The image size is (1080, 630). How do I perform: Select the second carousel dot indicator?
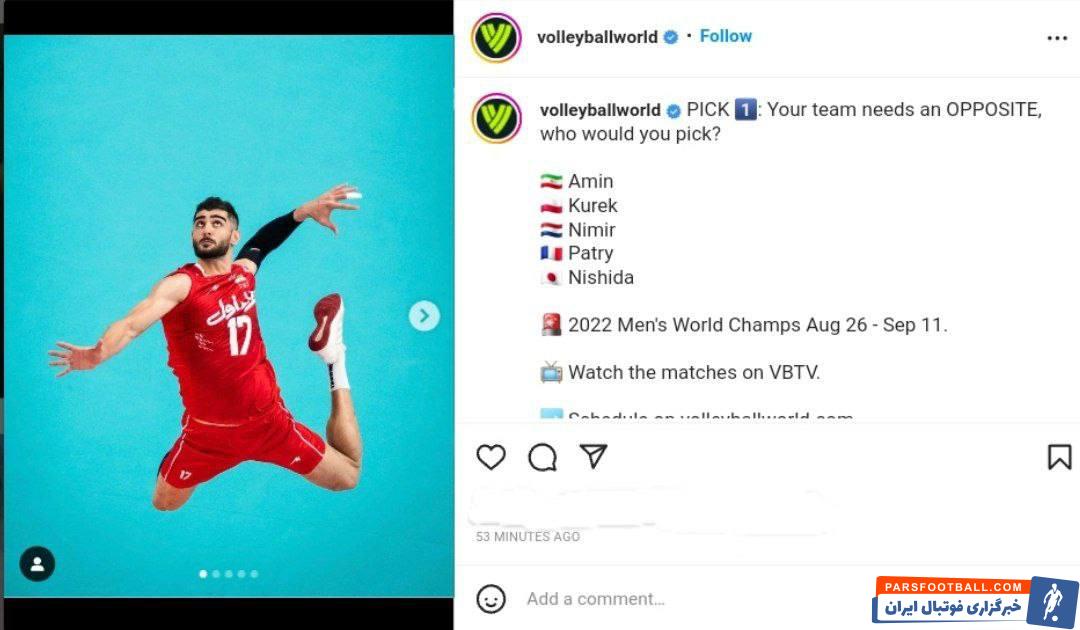[x=216, y=574]
